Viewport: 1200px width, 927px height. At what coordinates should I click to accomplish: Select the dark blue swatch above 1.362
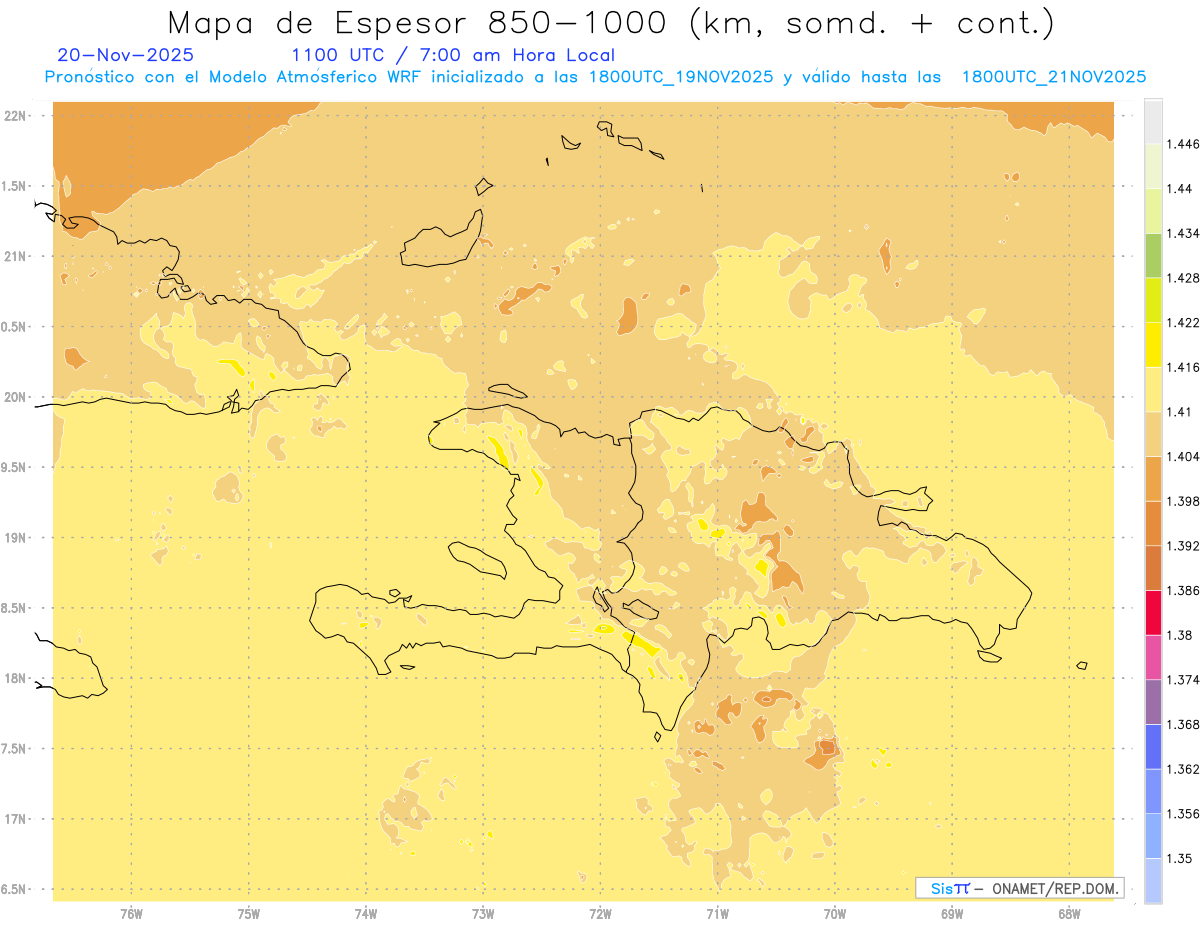pyautogui.click(x=1154, y=747)
